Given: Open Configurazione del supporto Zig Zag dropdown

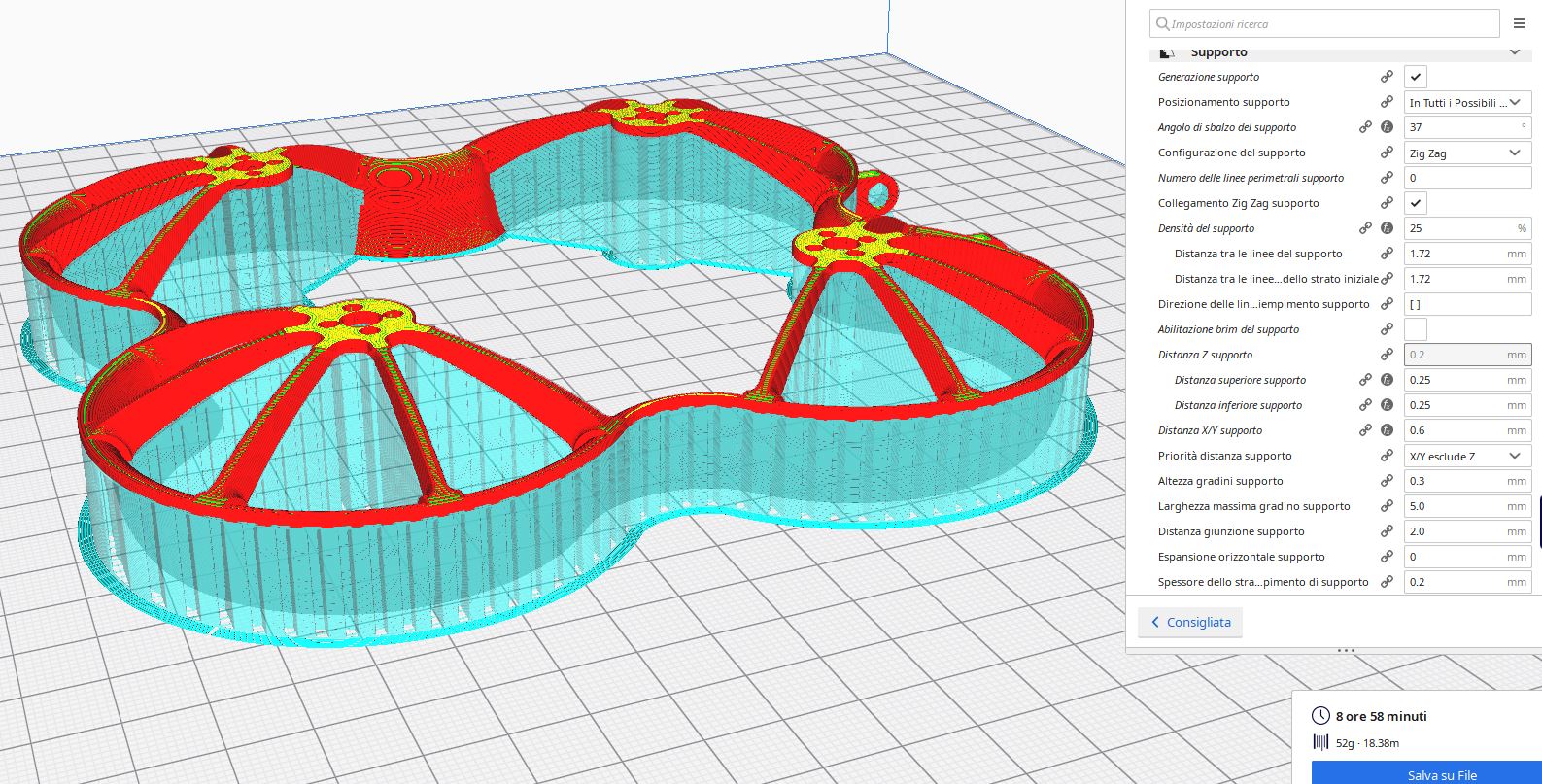Looking at the screenshot, I should (x=1467, y=153).
